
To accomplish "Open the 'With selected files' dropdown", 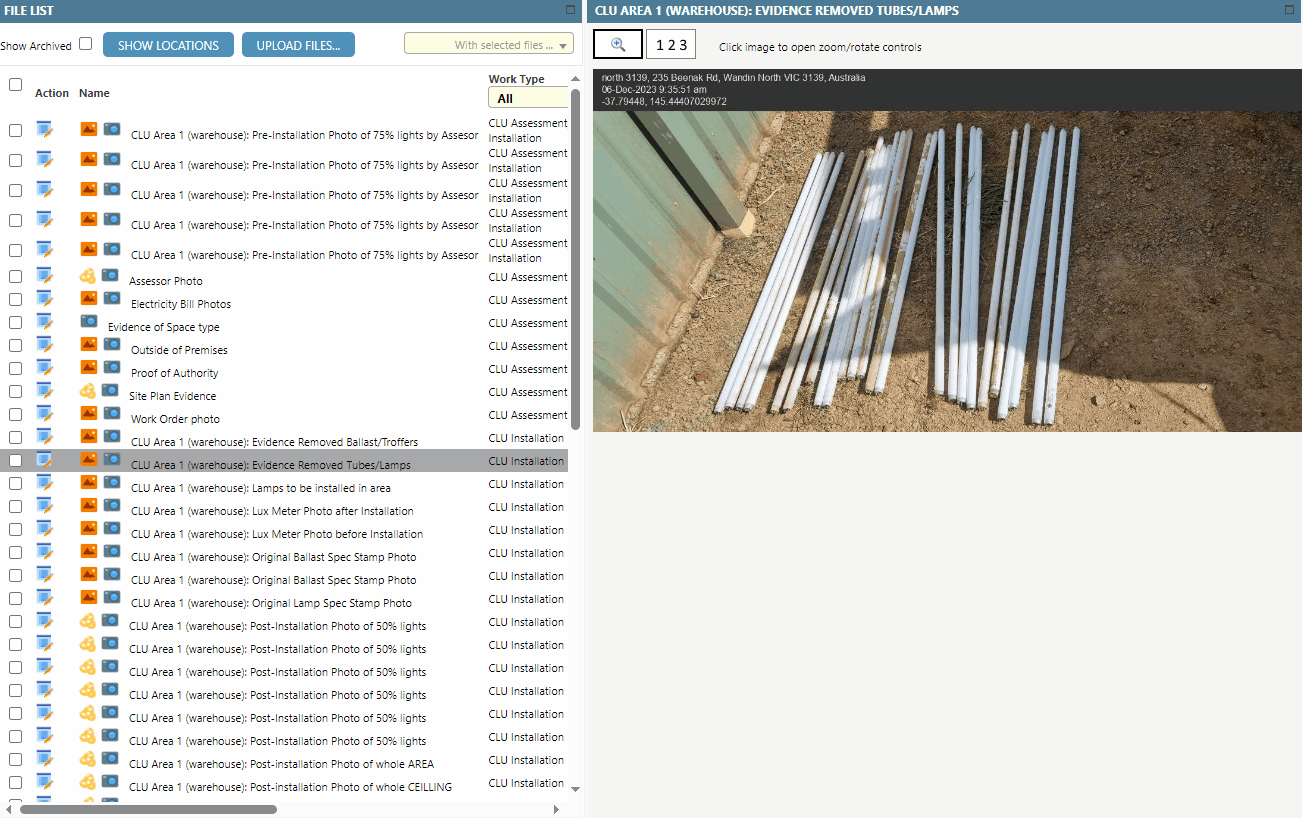I will (489, 44).
